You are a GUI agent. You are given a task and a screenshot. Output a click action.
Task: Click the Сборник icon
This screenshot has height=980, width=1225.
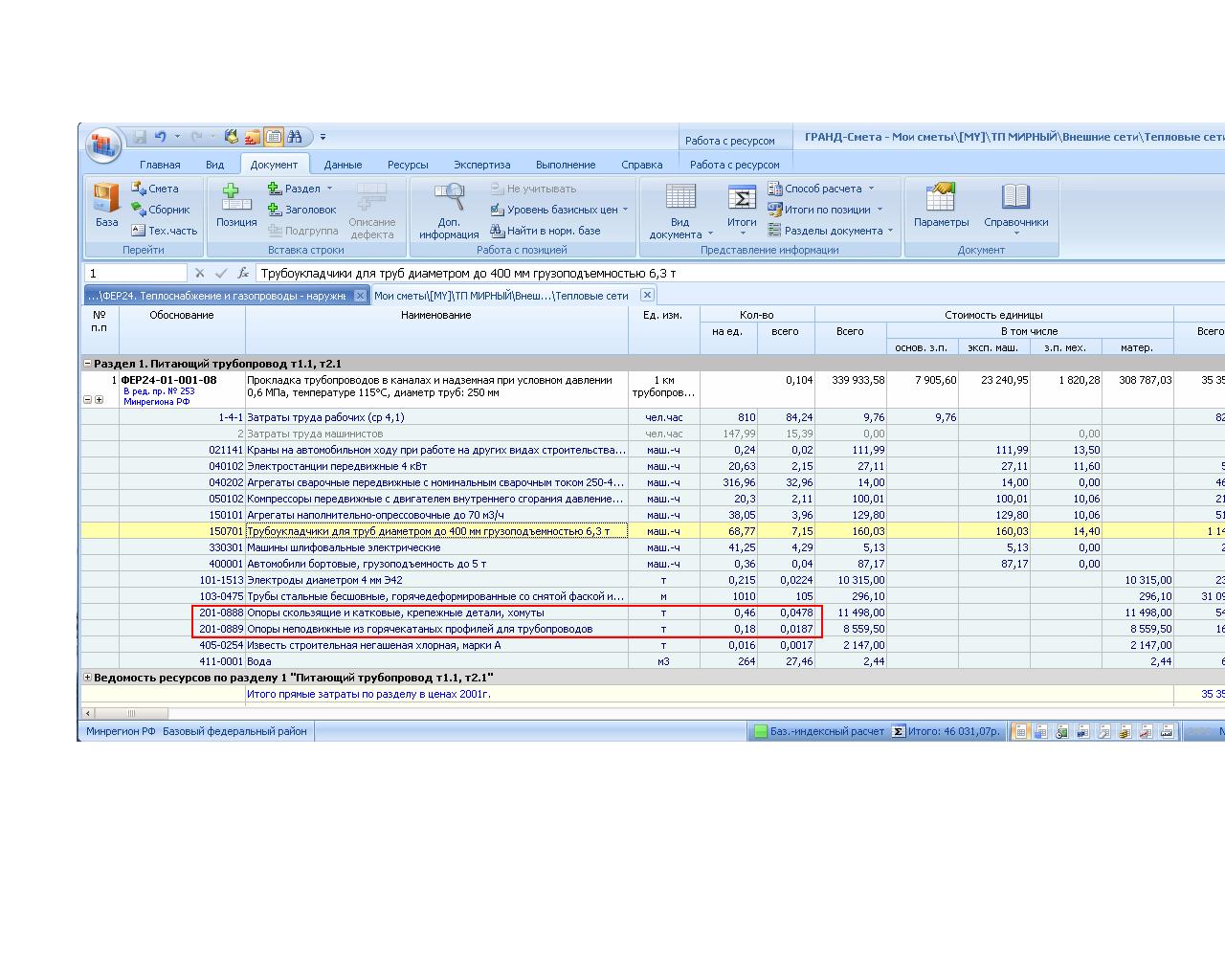[x=160, y=210]
